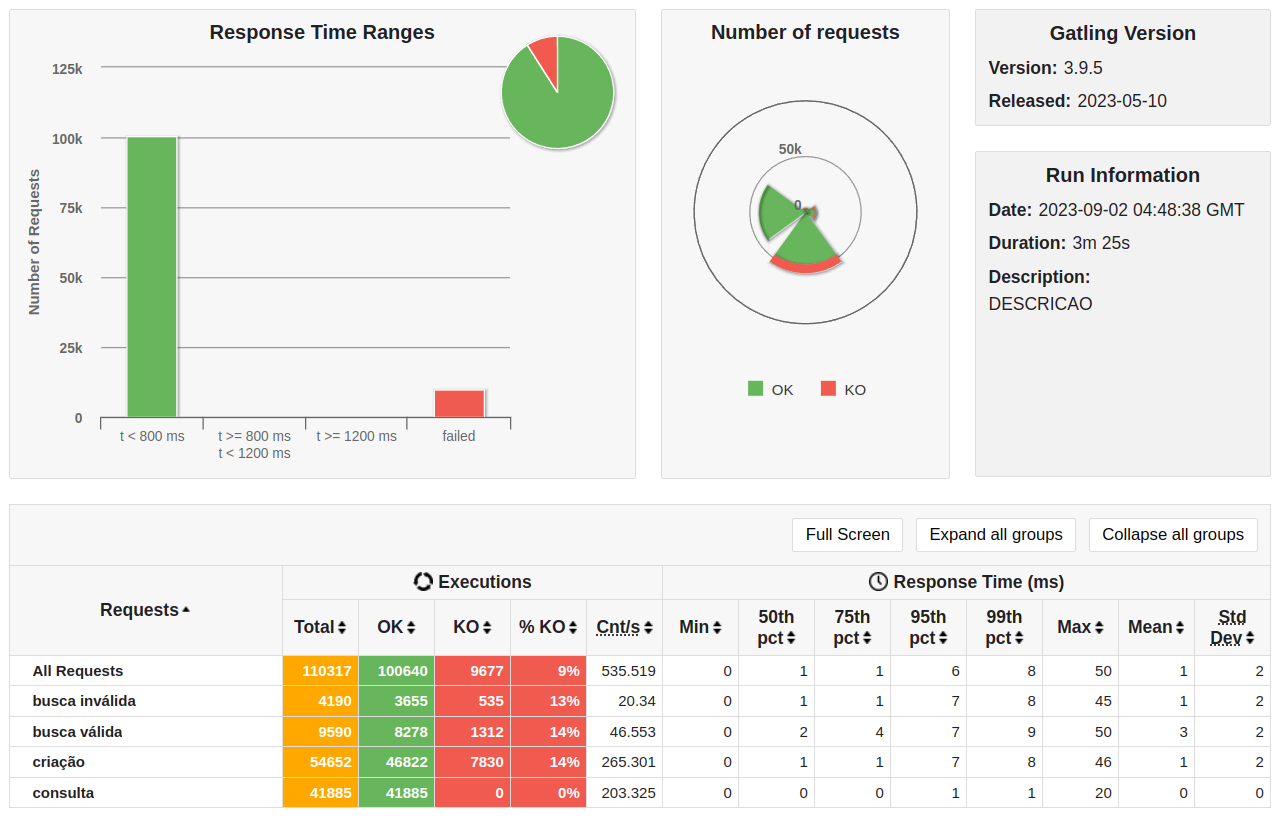This screenshot has width=1275, height=820.
Task: Sort by 50th pct arrows
Action: pos(791,638)
